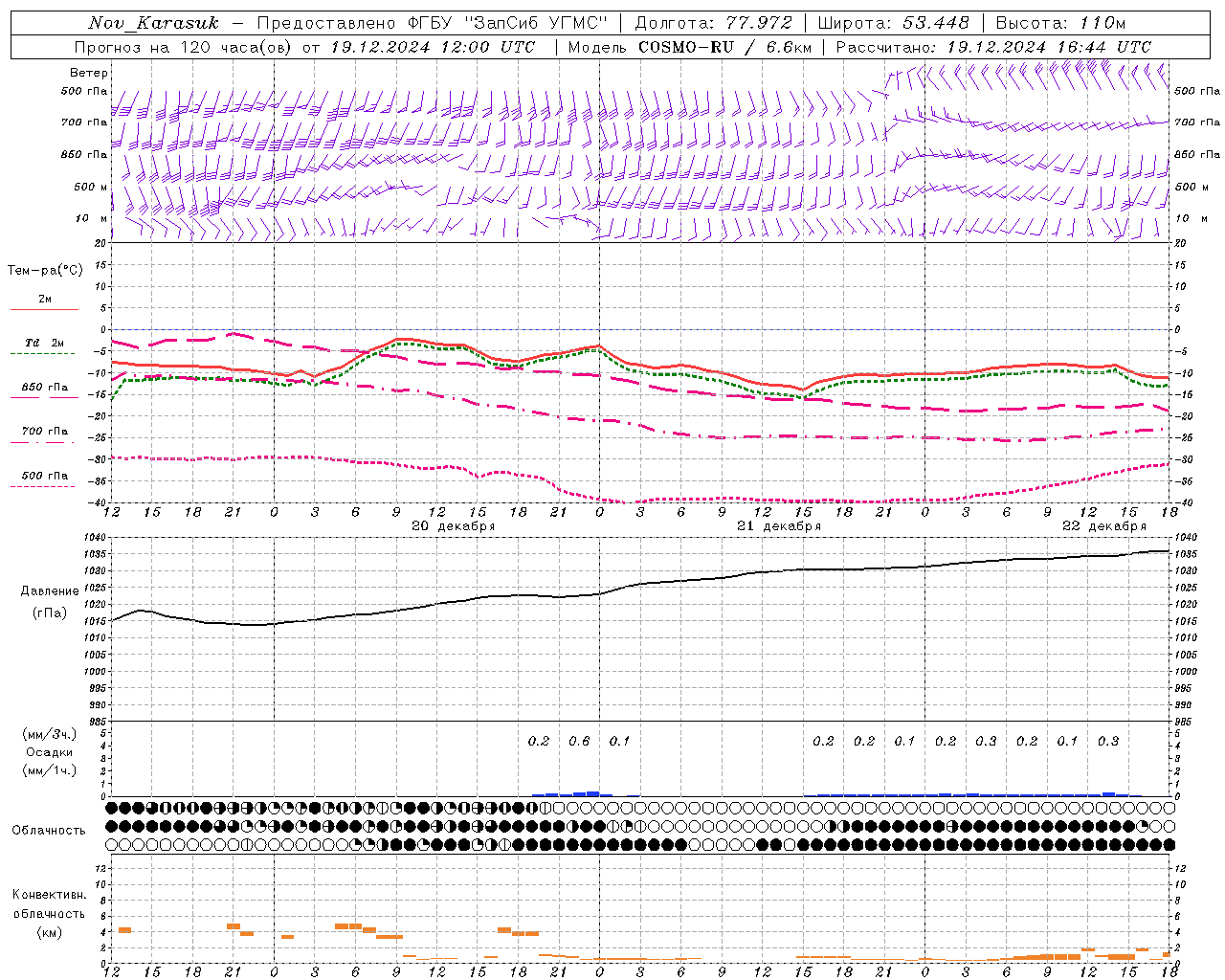The height and width of the screenshot is (980, 1225).
Task: Select the 'Модель COSMO-RU / 6.6км' label
Action: (x=689, y=47)
